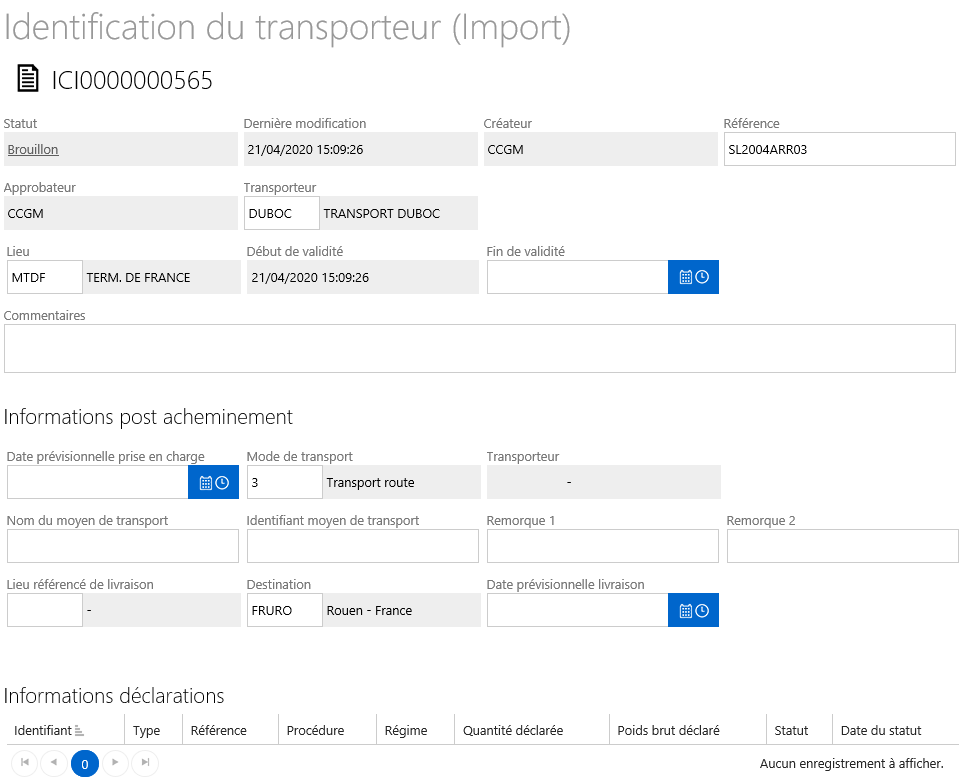Open the Date prévisionnelle livraison calendar picker
Viewport: 959px width, 782px height.
point(693,610)
